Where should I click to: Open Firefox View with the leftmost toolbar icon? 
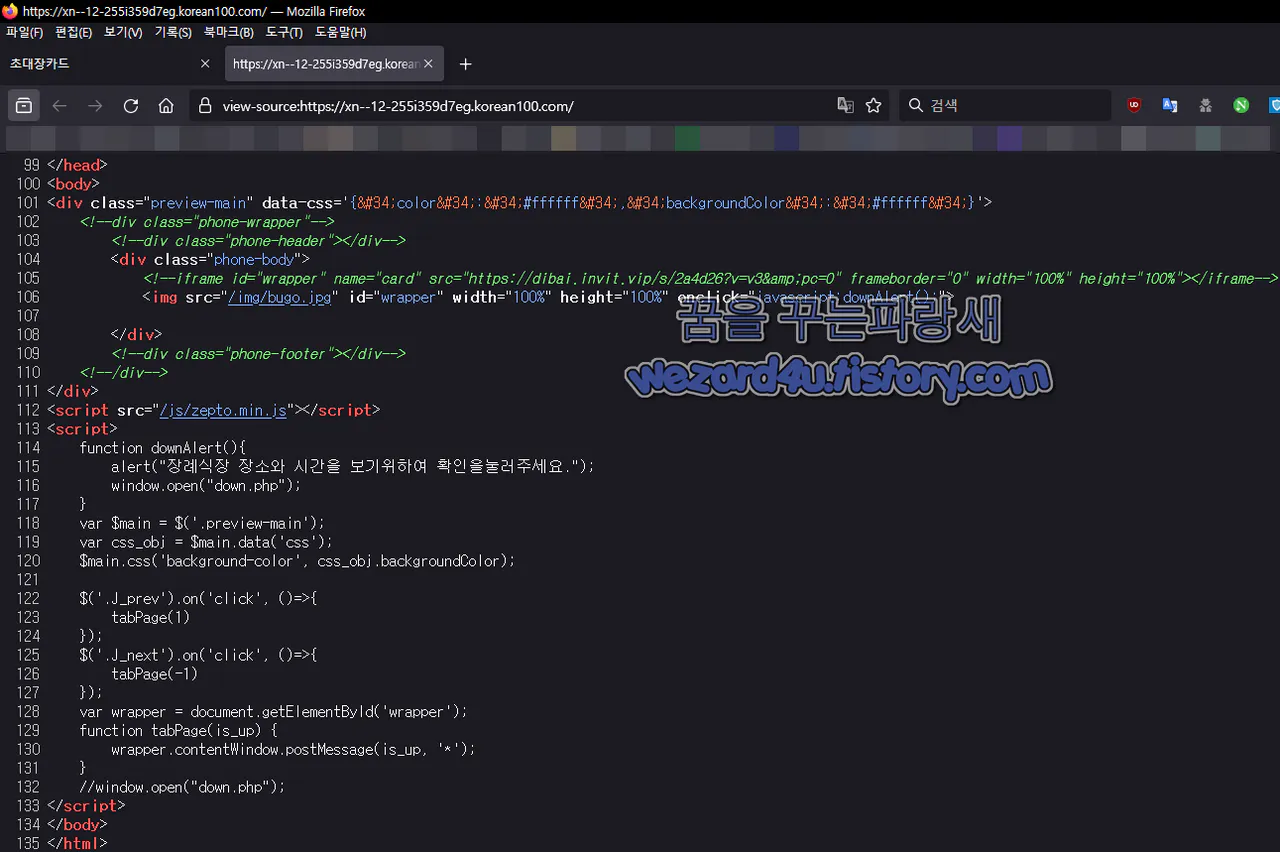[23, 105]
